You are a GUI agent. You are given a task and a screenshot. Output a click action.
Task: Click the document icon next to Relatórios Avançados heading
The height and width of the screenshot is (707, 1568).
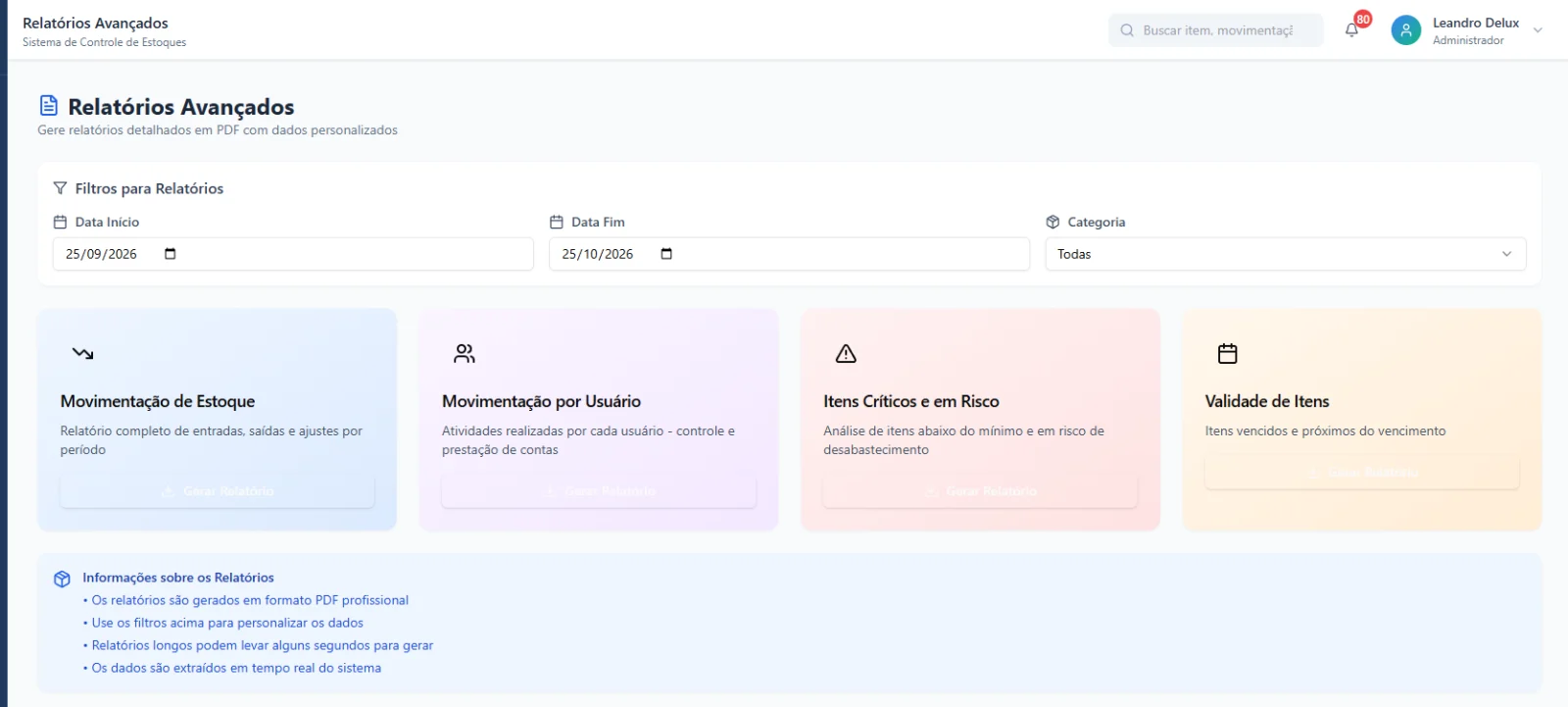pos(48,106)
